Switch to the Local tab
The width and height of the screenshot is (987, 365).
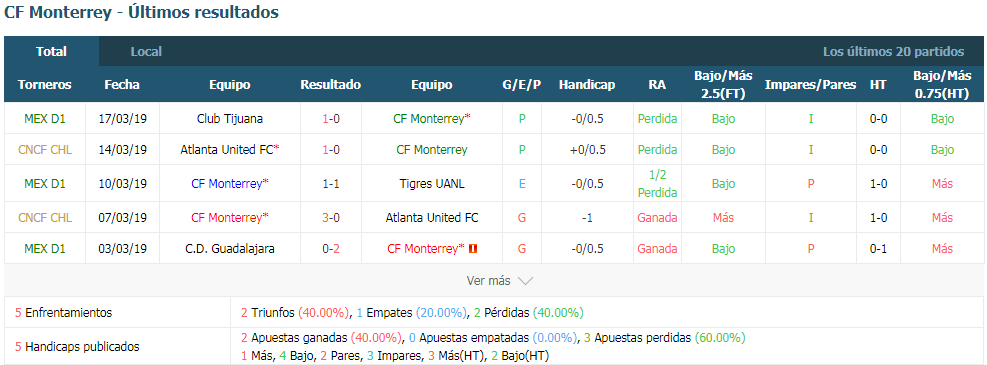[146, 52]
